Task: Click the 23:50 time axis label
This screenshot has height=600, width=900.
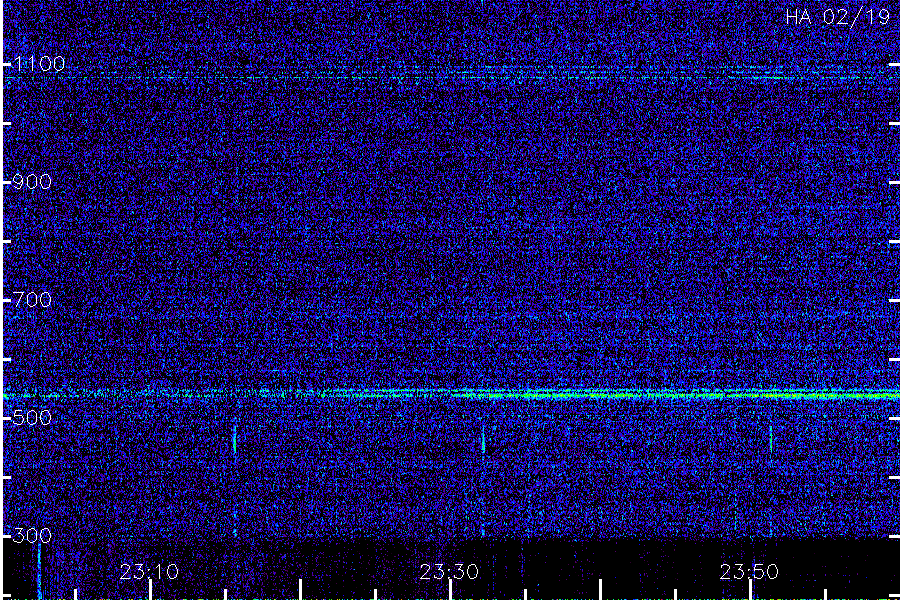Action: [x=750, y=572]
